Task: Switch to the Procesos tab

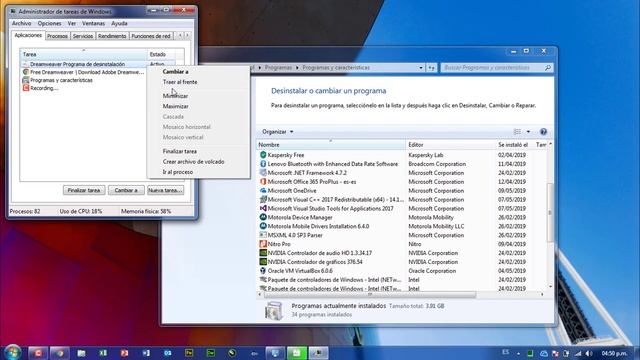Action: (57, 36)
